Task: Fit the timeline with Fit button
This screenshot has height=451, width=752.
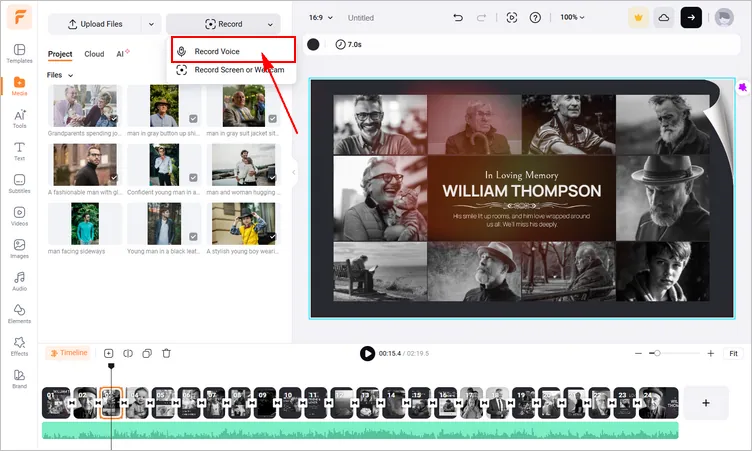Action: pos(733,354)
